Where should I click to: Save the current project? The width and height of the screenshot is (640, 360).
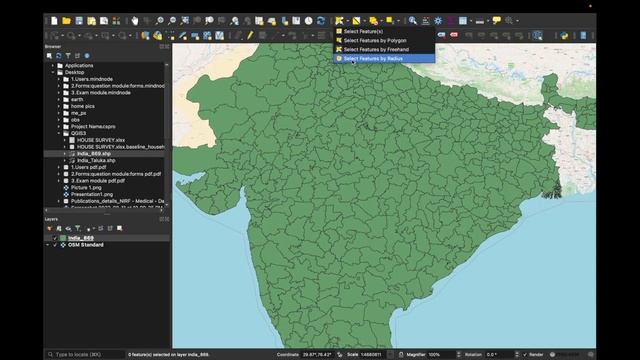pyautogui.click(x=79, y=20)
